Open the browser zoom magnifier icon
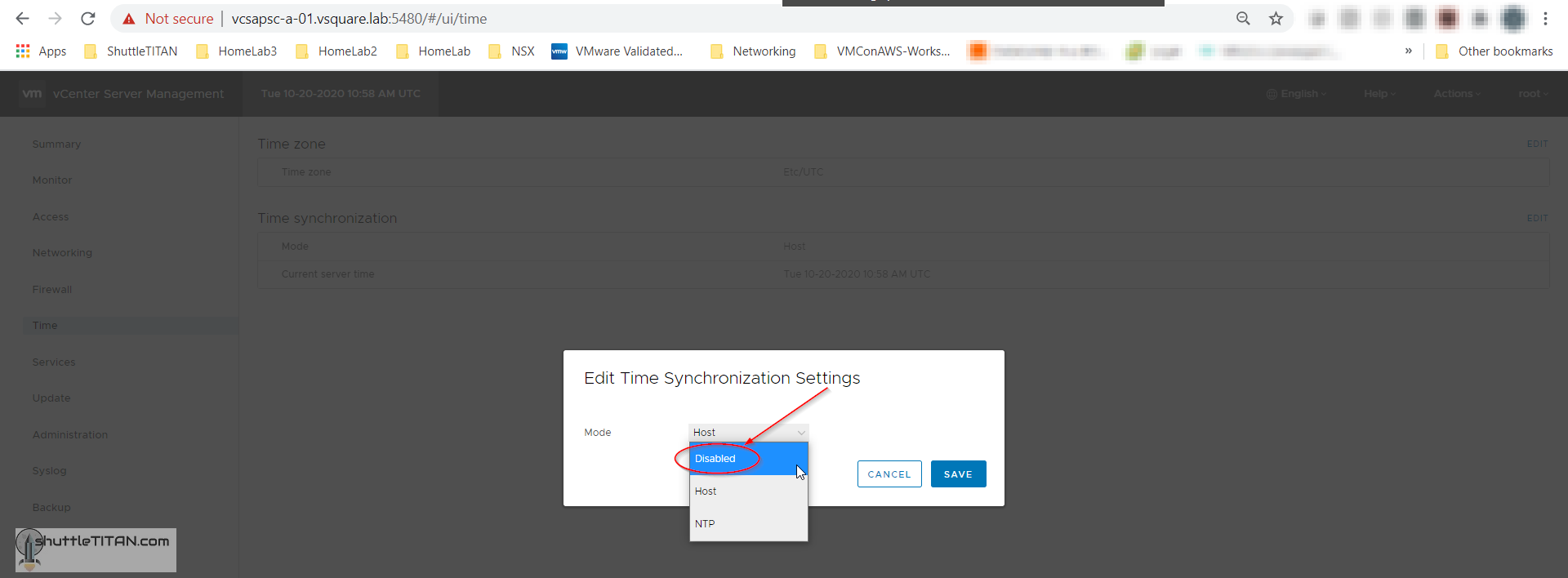The image size is (1568, 578). click(x=1243, y=18)
